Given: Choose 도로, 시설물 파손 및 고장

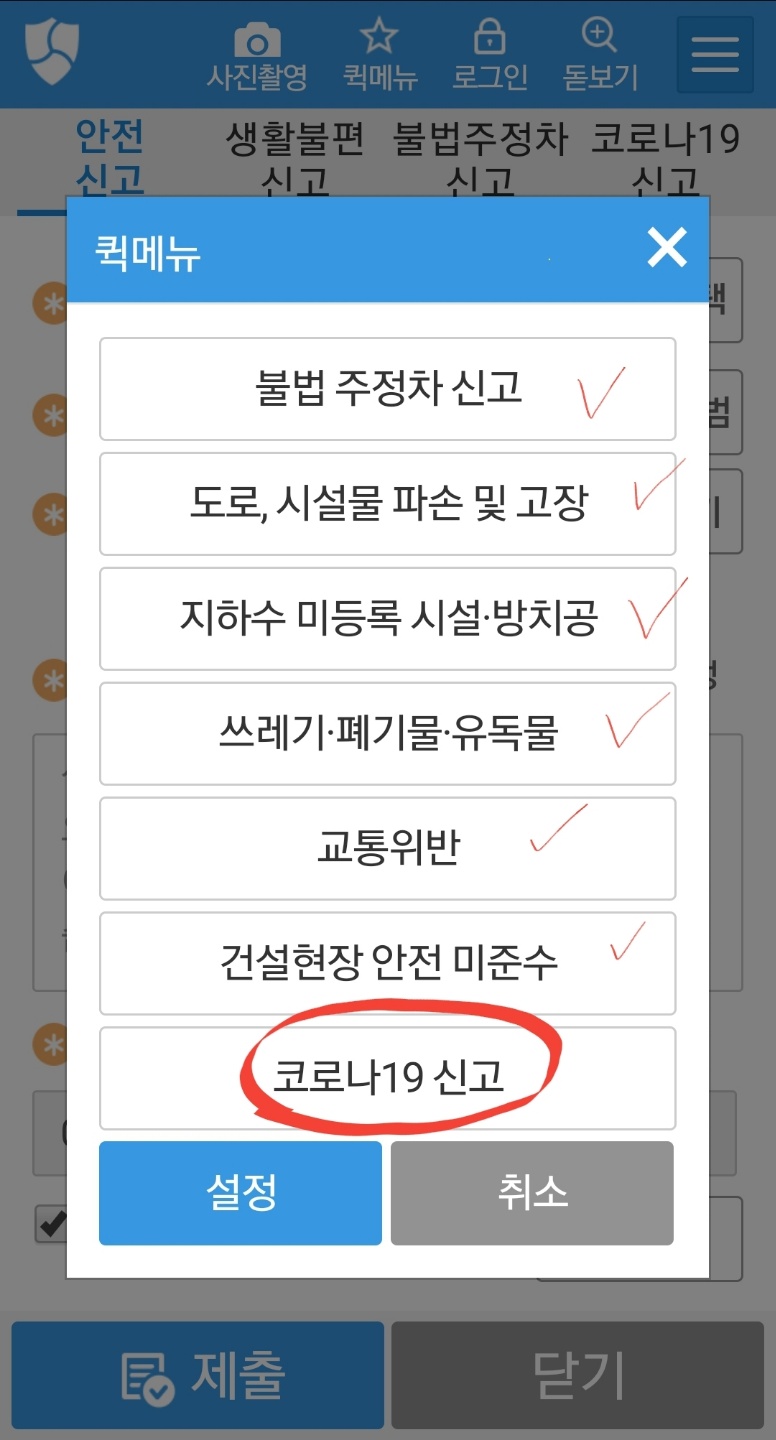Looking at the screenshot, I should (x=388, y=504).
